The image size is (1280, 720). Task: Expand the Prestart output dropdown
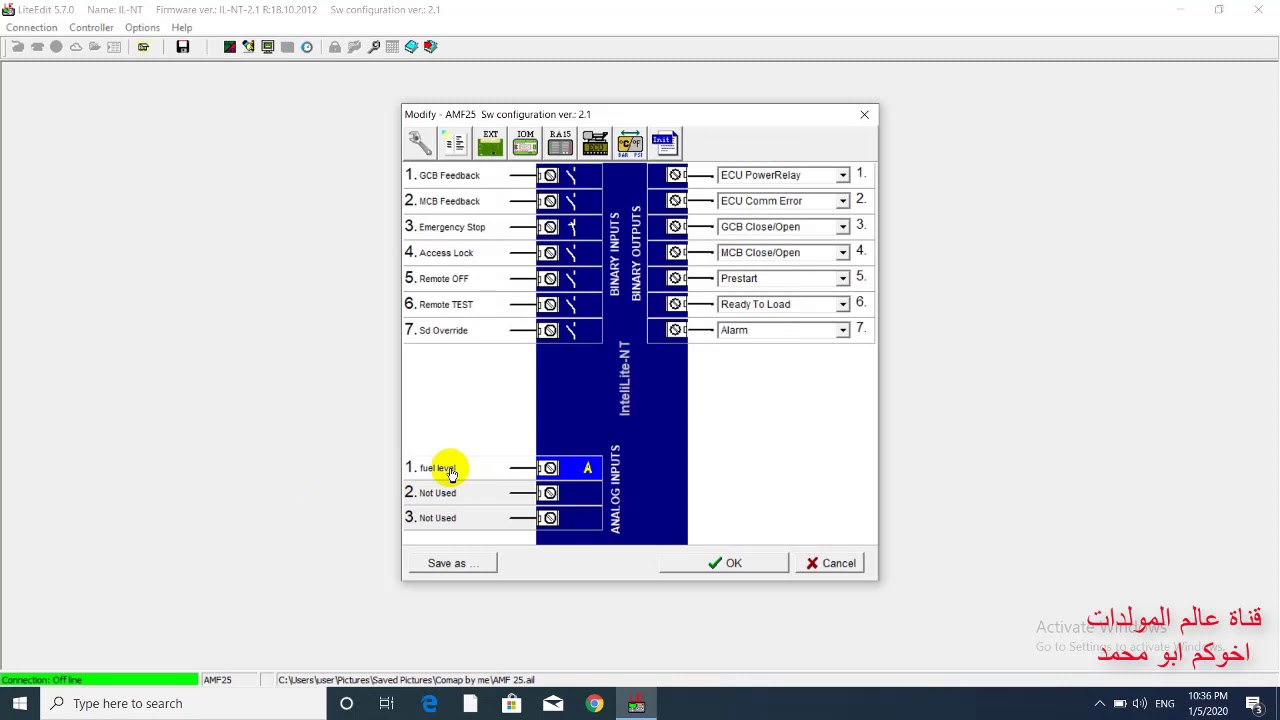click(843, 279)
